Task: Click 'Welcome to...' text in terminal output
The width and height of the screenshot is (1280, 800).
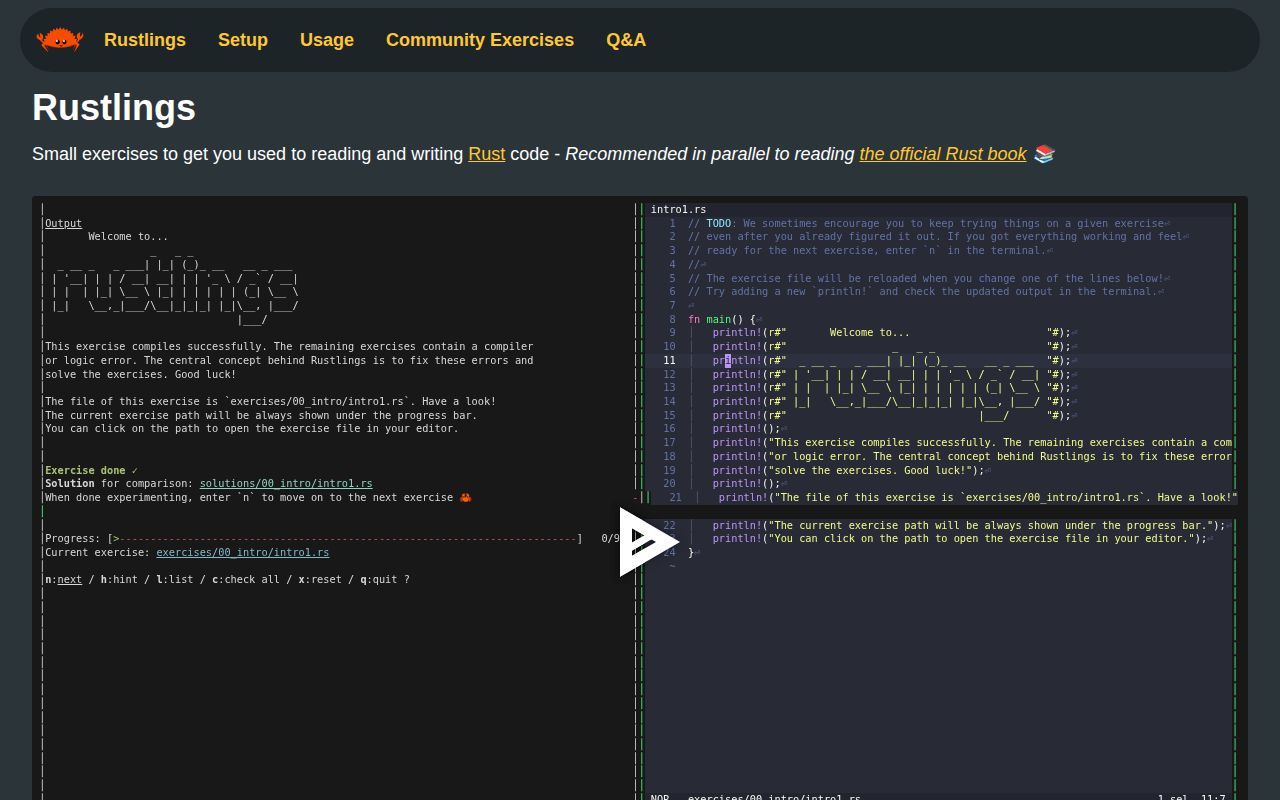Action: (x=128, y=237)
